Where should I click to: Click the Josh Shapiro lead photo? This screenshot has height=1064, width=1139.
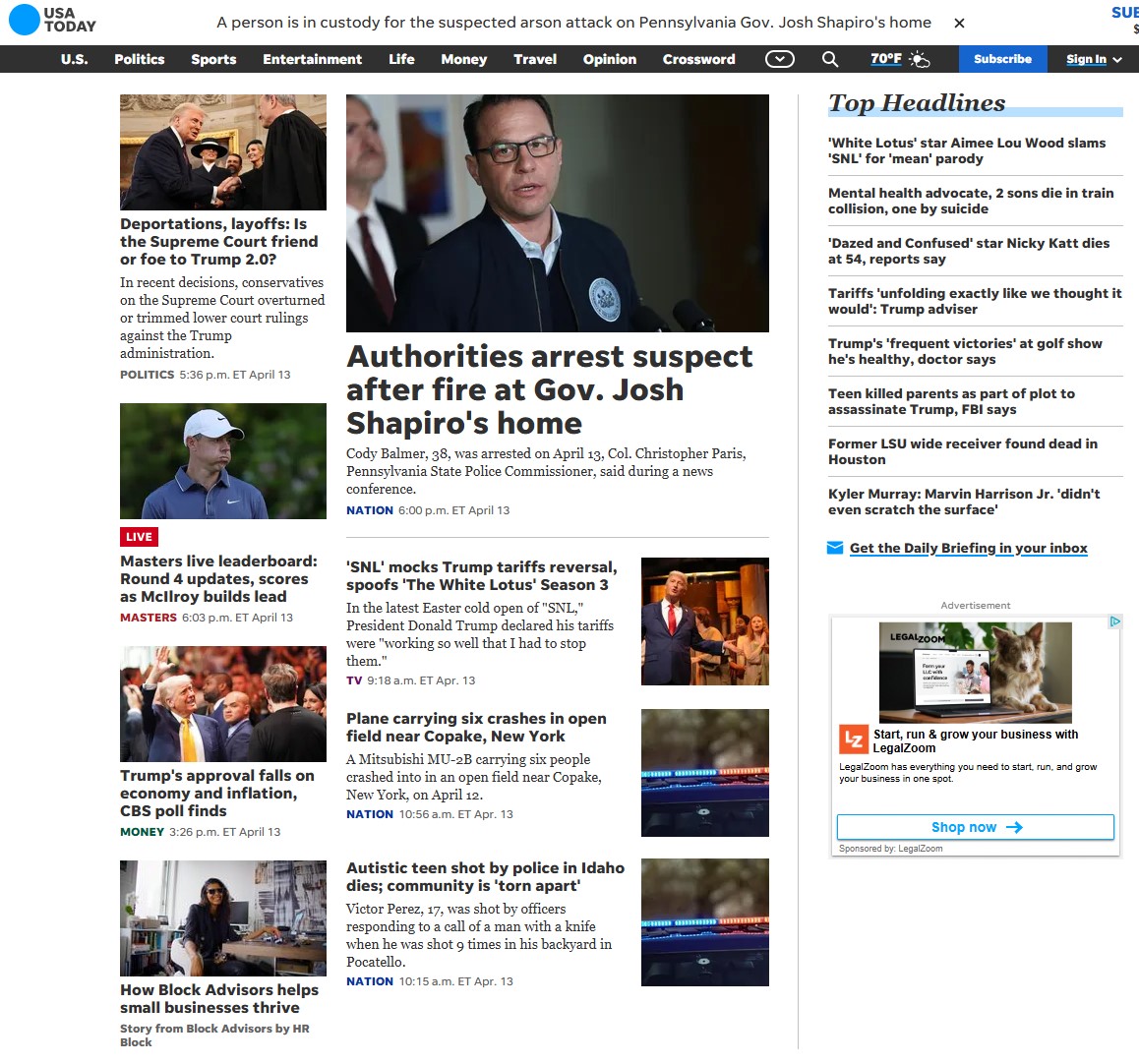[x=557, y=213]
